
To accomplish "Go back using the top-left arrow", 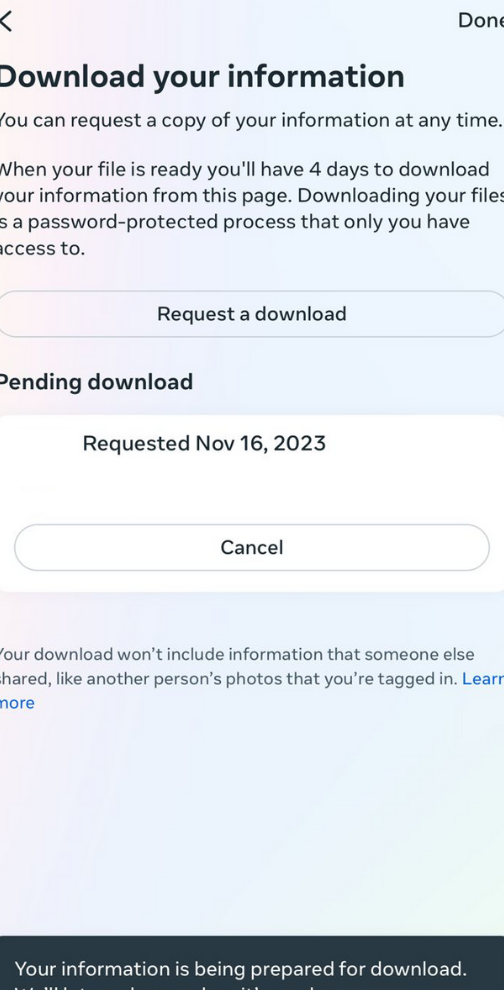I will coord(6,21).
